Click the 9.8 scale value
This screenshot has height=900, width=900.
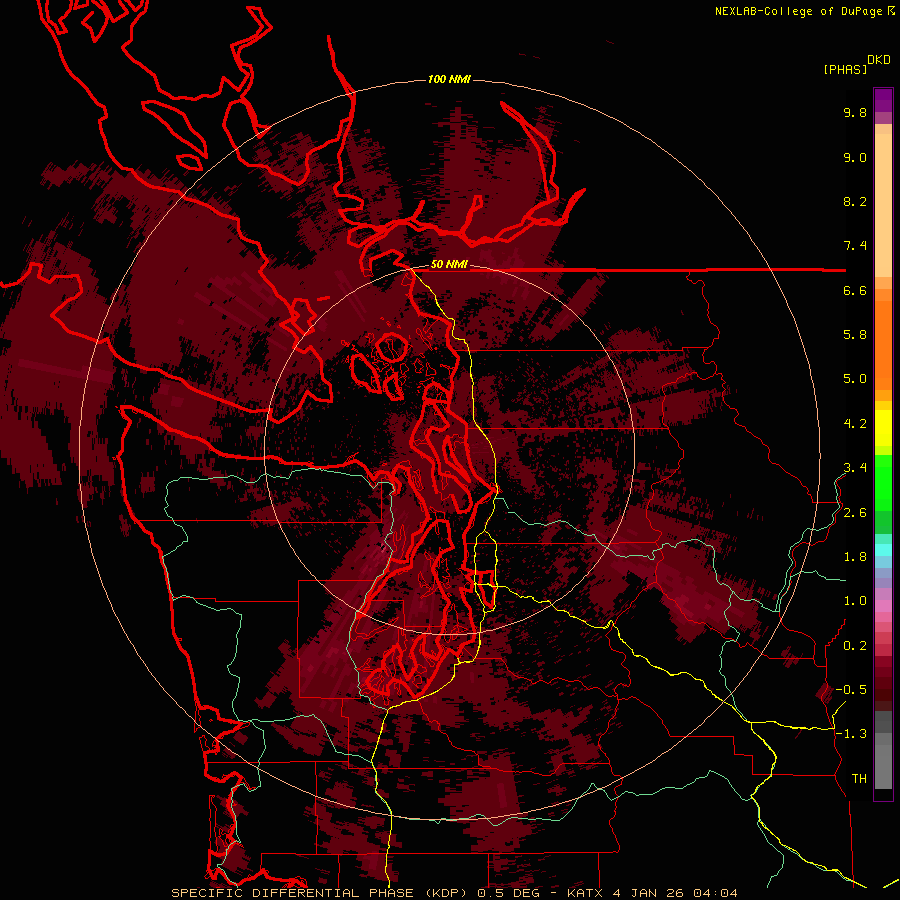855,112
